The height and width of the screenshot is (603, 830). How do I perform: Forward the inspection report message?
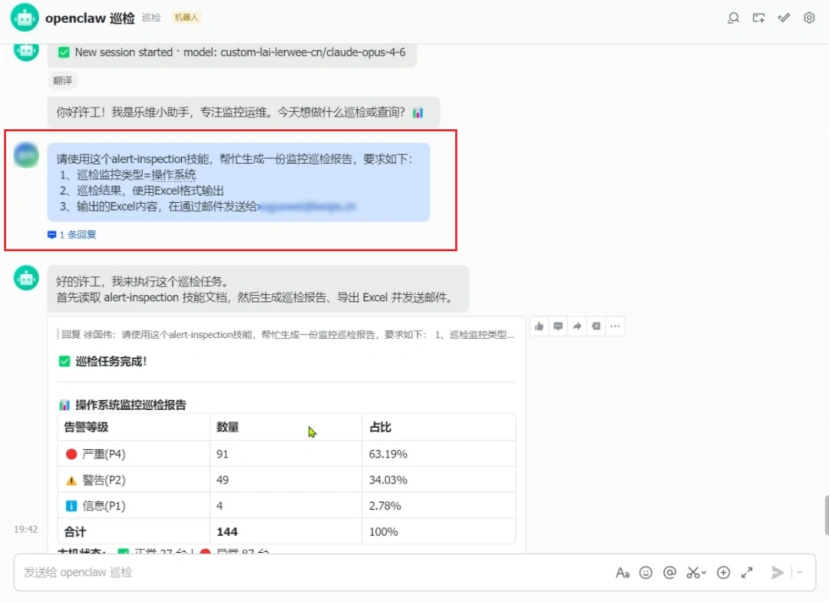click(577, 326)
